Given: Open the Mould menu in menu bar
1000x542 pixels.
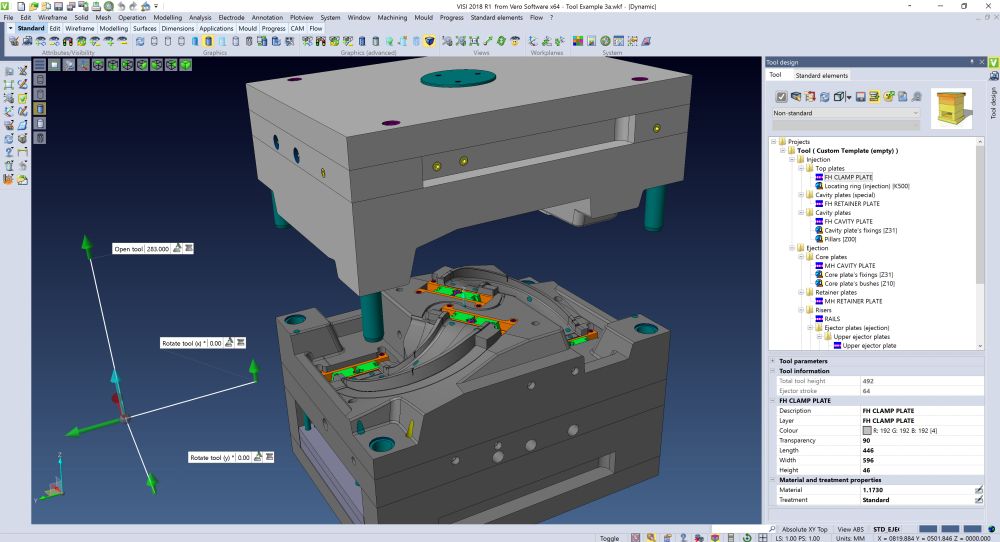Looking at the screenshot, I should (x=422, y=18).
